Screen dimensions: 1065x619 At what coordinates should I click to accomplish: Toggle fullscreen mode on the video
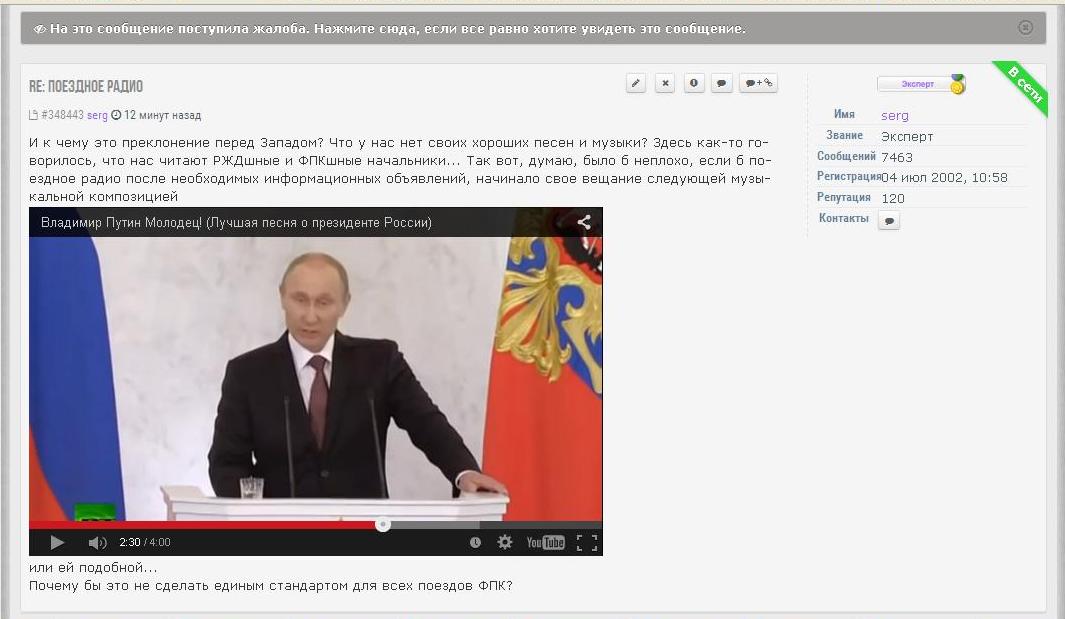(587, 542)
